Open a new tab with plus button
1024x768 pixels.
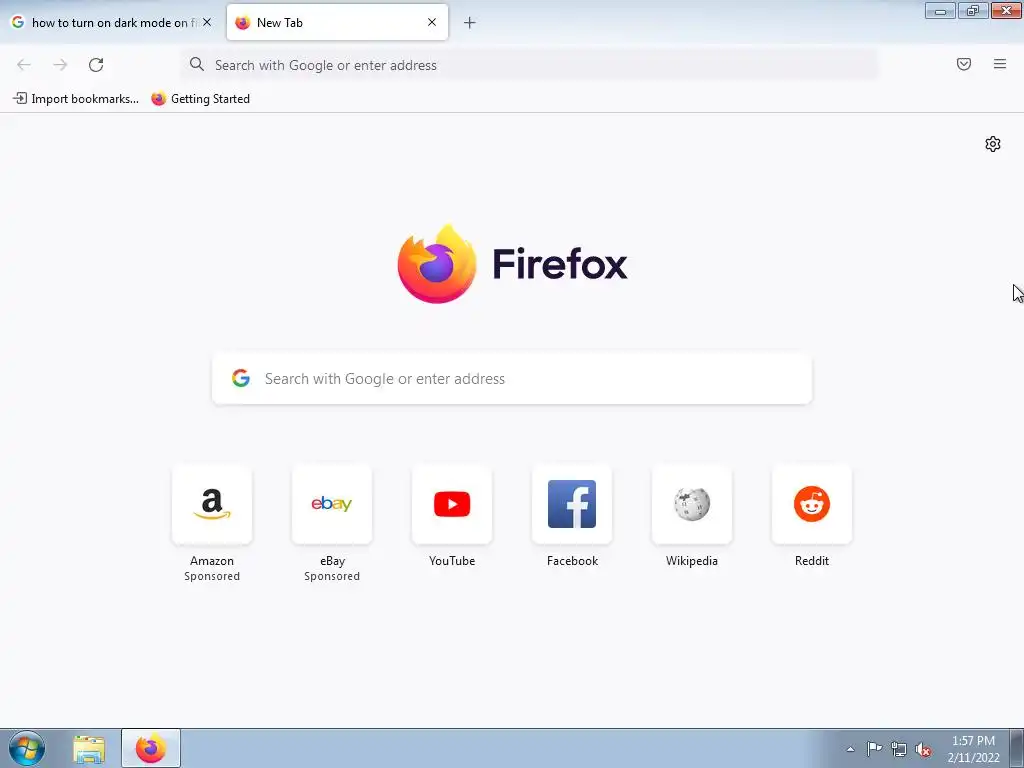pyautogui.click(x=470, y=23)
